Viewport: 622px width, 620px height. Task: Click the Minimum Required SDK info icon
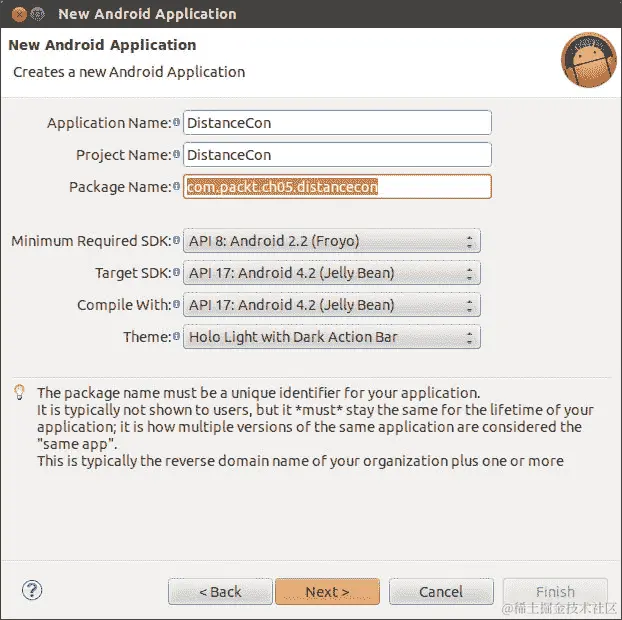(x=177, y=240)
